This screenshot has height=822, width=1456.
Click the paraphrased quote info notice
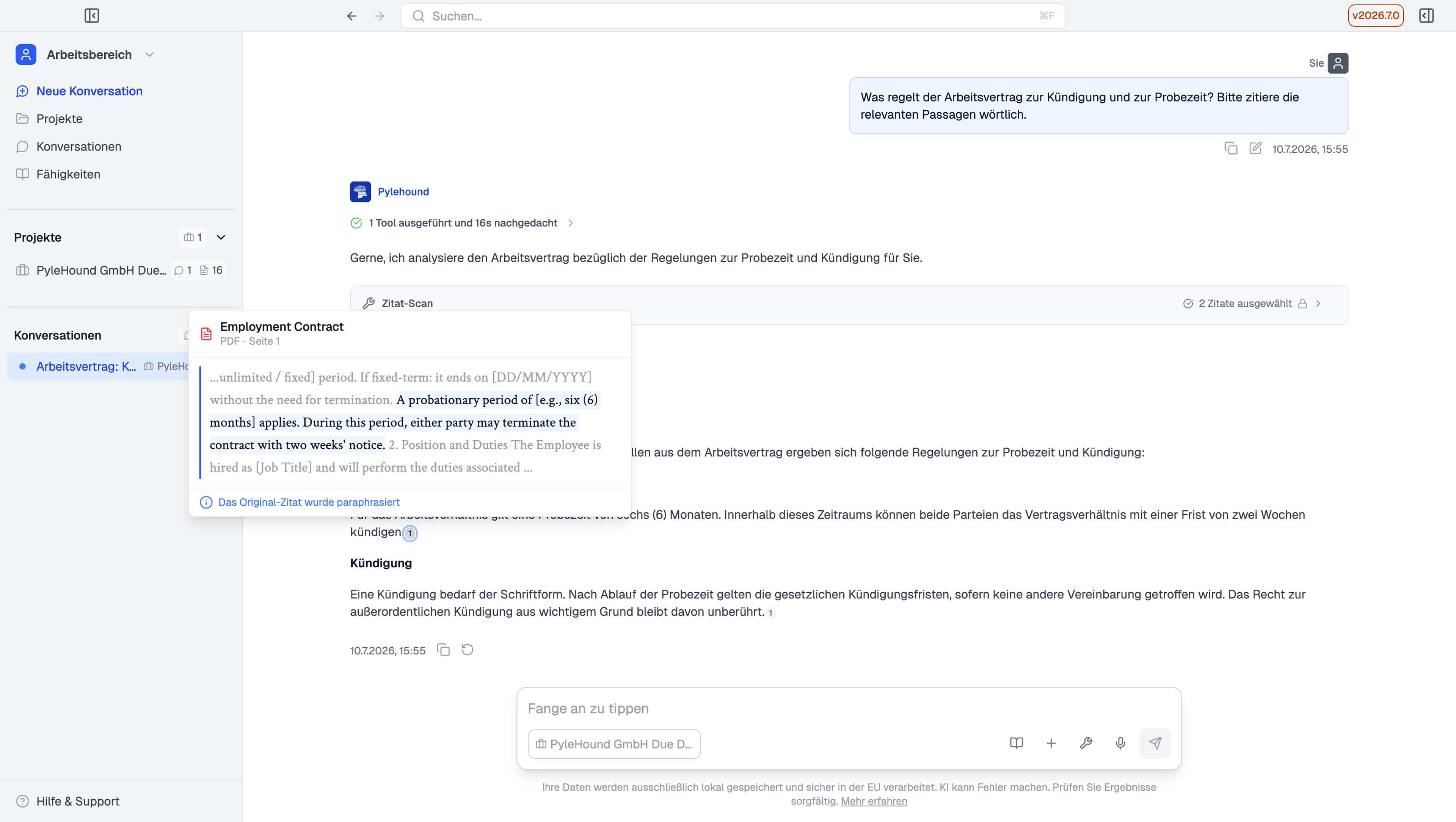[300, 502]
